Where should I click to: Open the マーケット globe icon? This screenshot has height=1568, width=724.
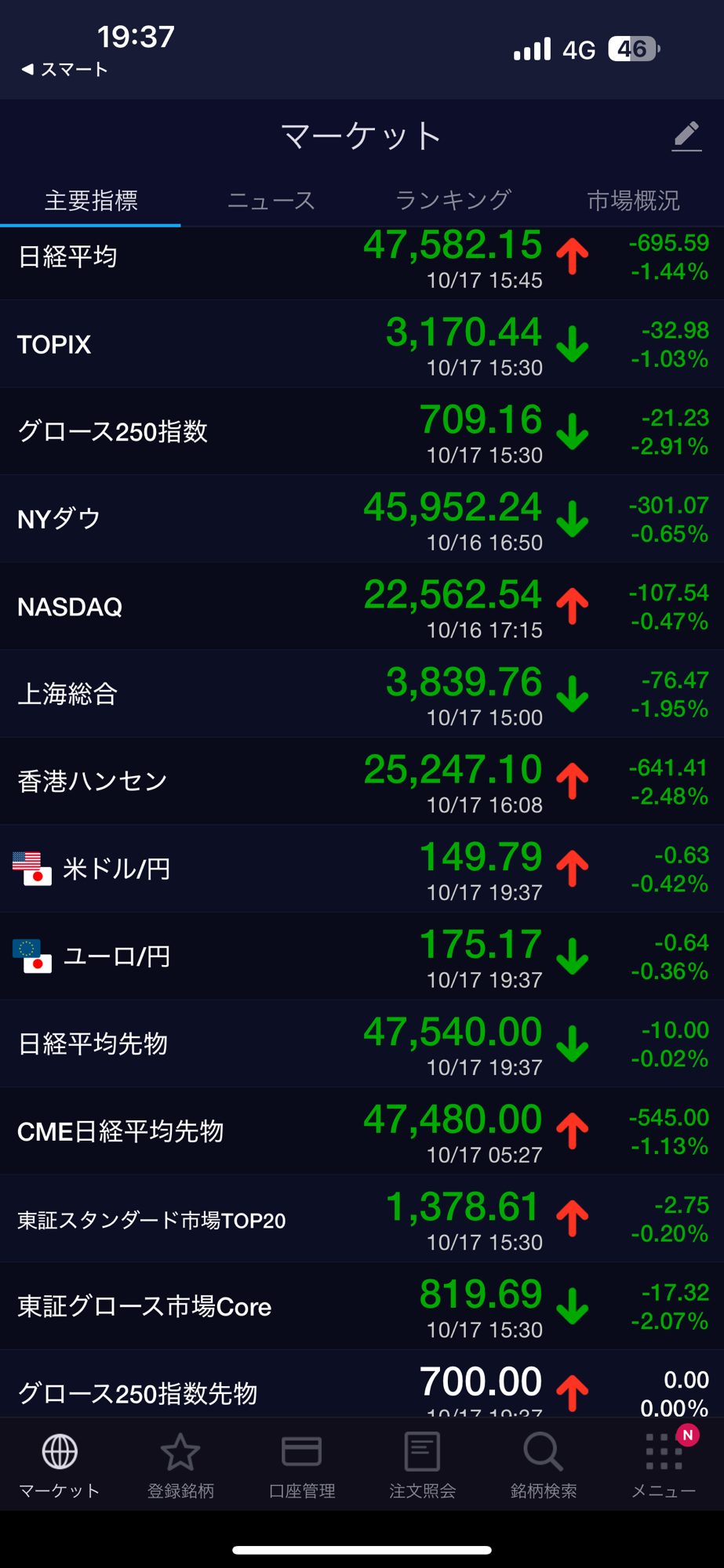60,1452
